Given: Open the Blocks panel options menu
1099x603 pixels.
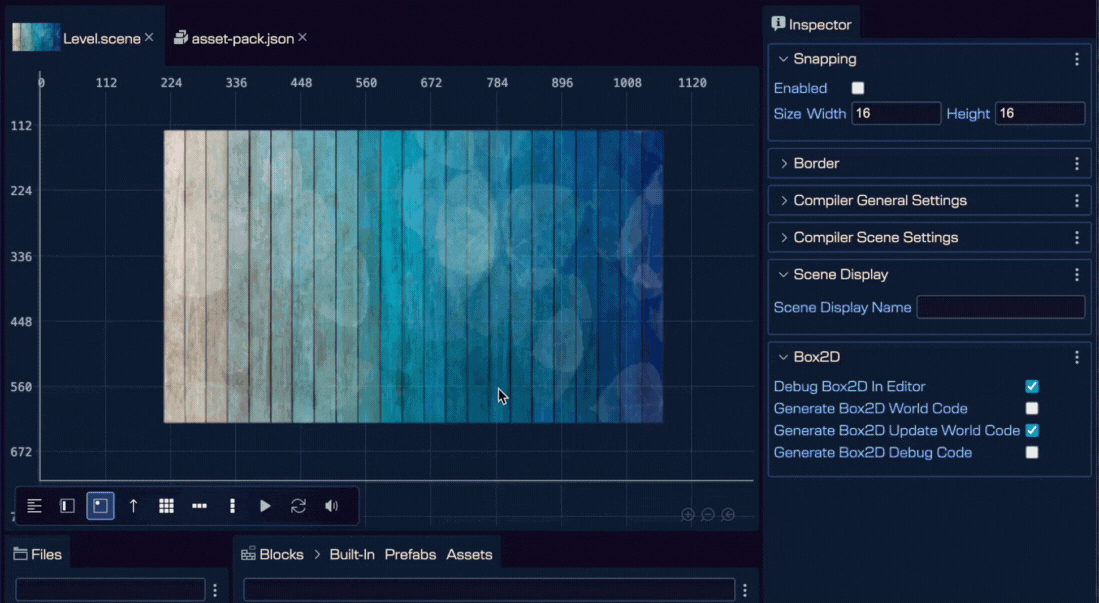Looking at the screenshot, I should pyautogui.click(x=745, y=590).
